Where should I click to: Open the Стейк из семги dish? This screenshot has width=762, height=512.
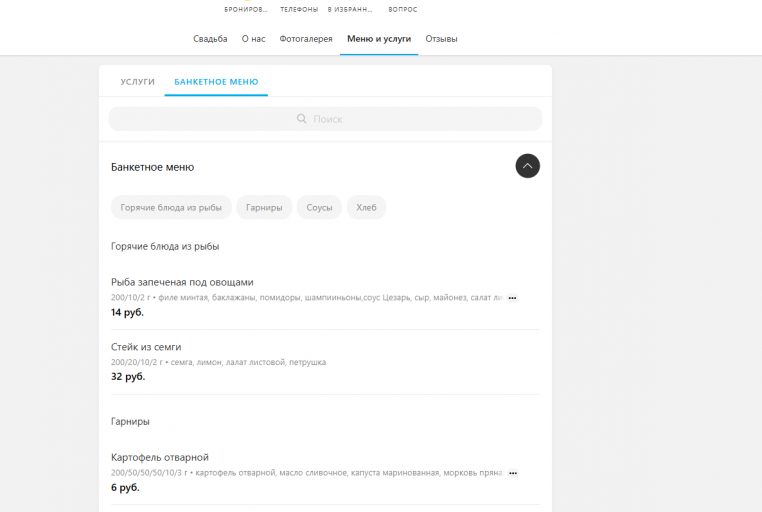[146, 347]
